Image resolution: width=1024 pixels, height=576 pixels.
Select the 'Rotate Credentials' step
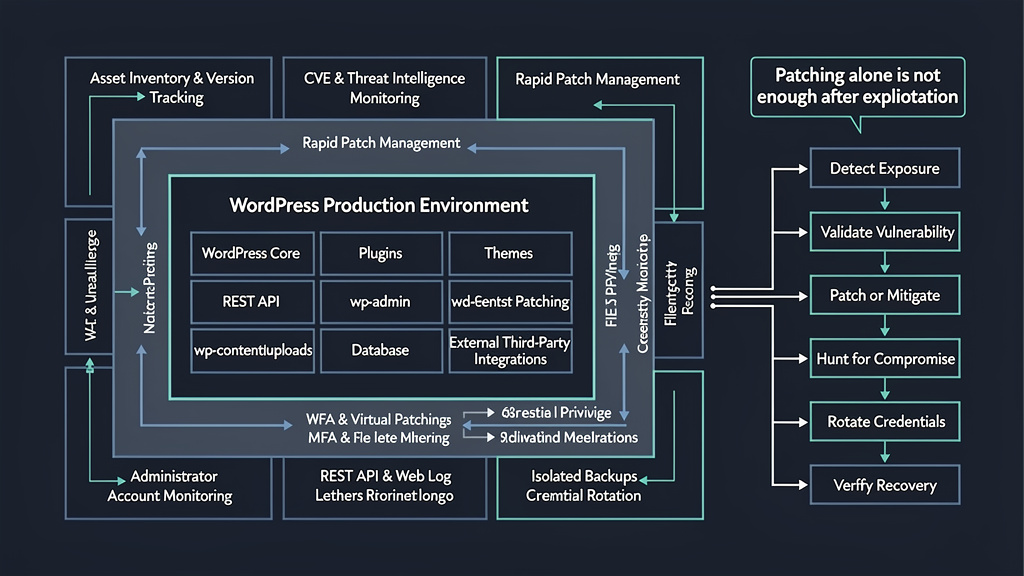point(885,422)
